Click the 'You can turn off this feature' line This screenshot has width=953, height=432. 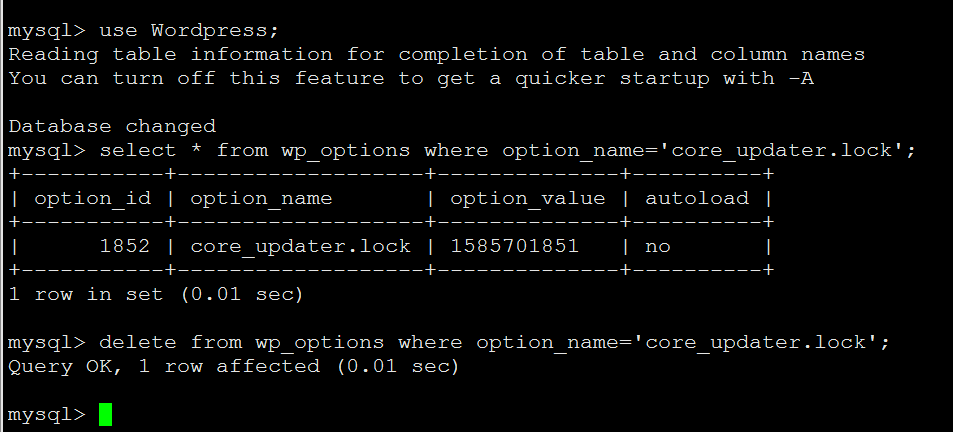pyautogui.click(x=411, y=79)
